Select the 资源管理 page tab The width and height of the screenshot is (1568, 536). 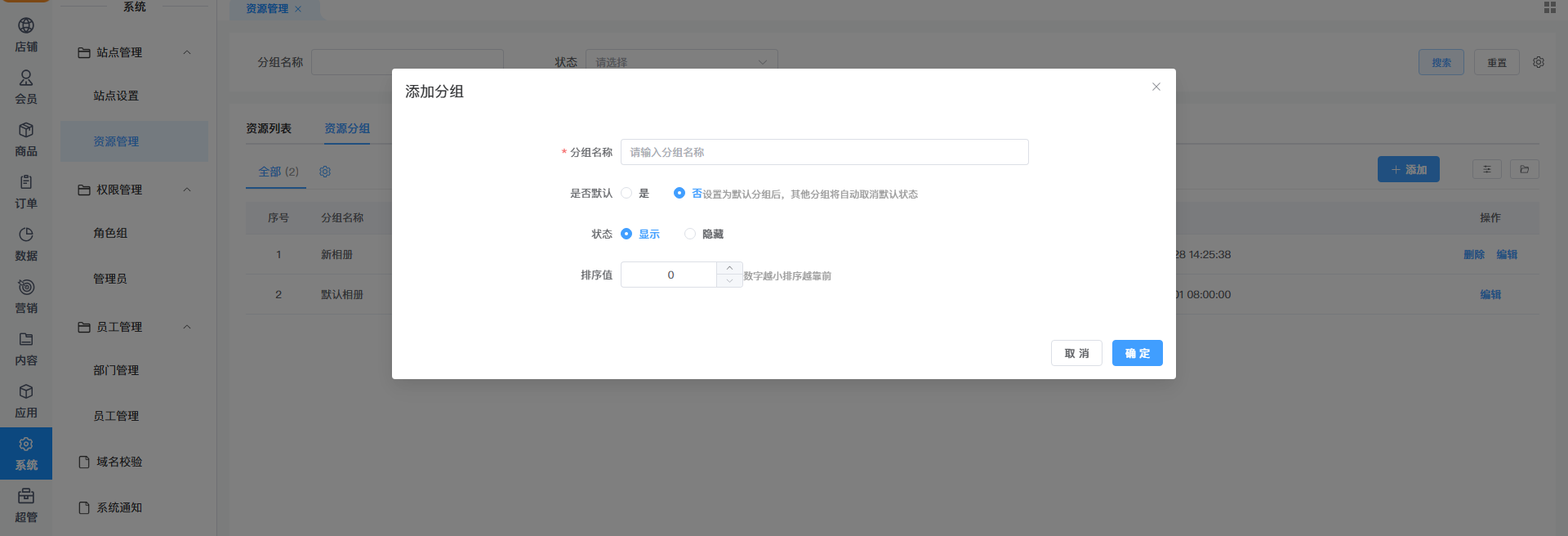[x=267, y=9]
